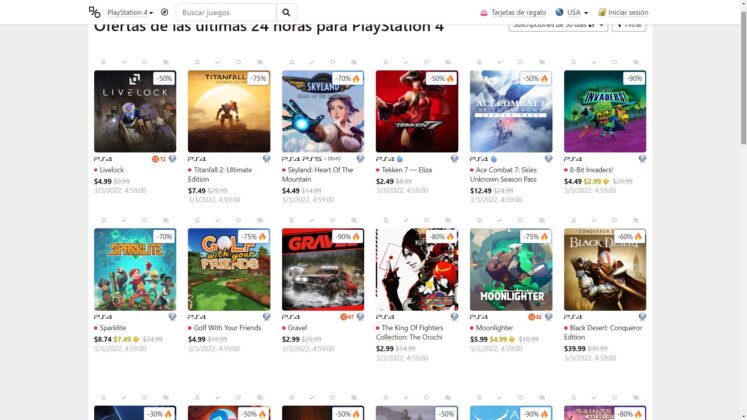The height and width of the screenshot is (420, 747).
Task: Open the compass discover icon
Action: pos(164,12)
